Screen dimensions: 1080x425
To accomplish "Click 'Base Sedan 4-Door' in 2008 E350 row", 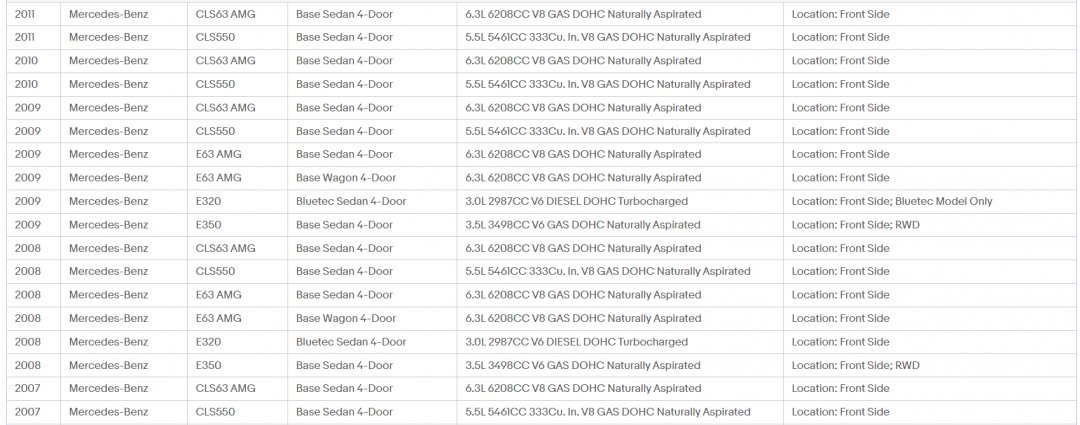I will tap(344, 365).
